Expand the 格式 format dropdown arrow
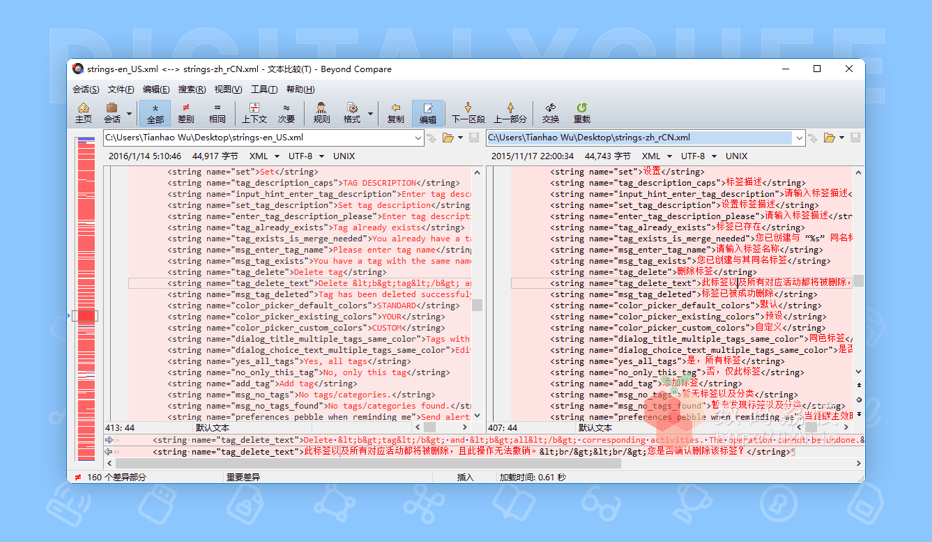 pyautogui.click(x=370, y=113)
